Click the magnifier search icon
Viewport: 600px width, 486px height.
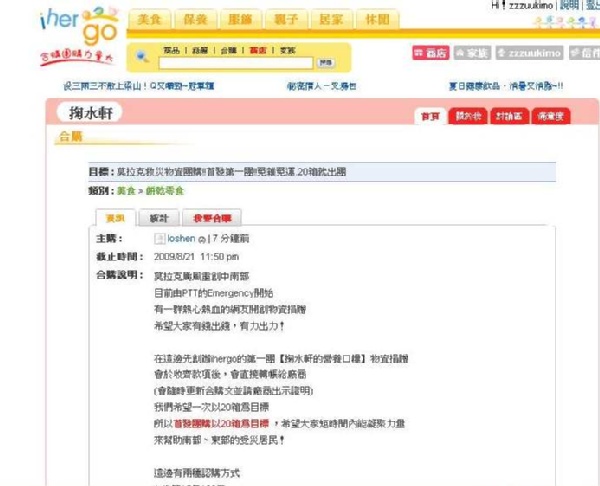(x=142, y=57)
